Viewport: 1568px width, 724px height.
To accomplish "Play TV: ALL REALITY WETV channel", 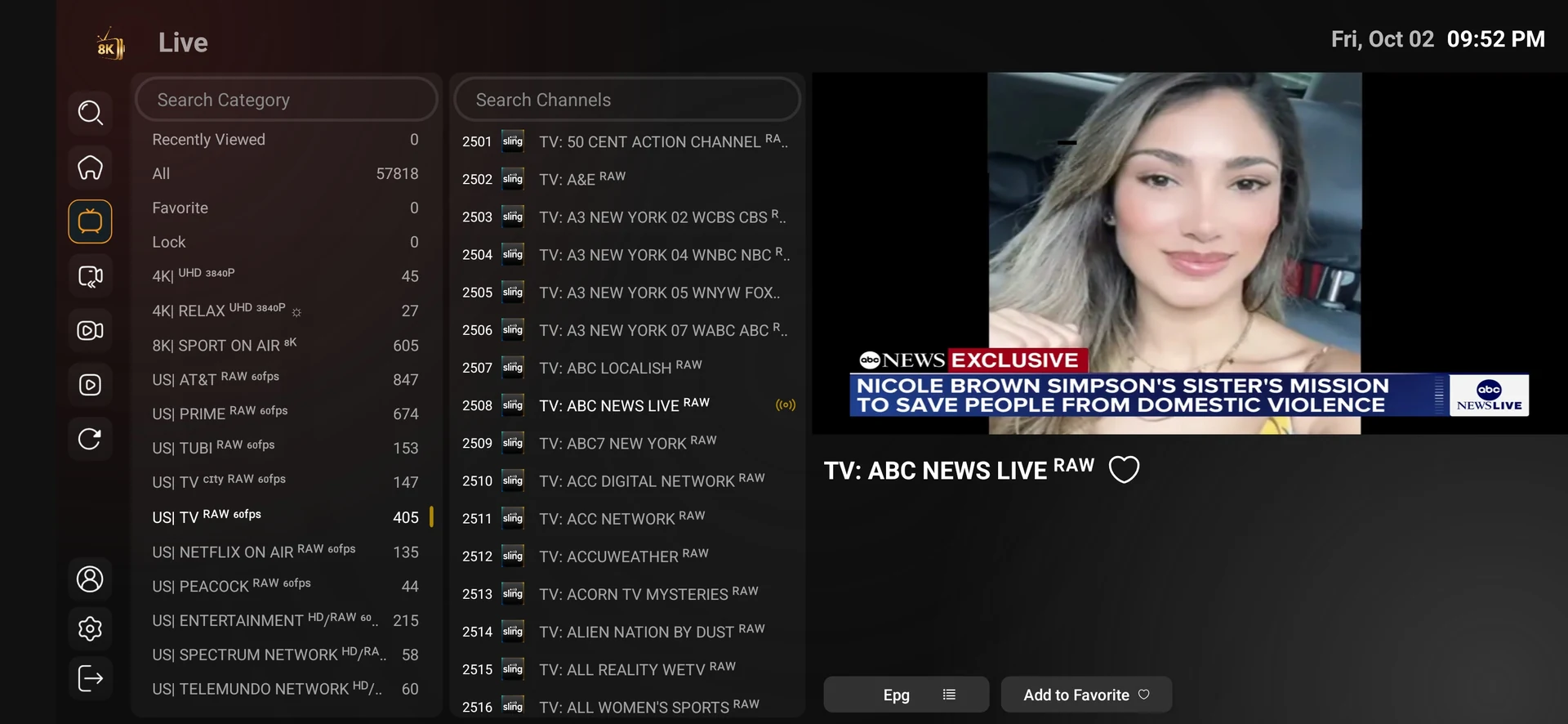I will point(627,669).
